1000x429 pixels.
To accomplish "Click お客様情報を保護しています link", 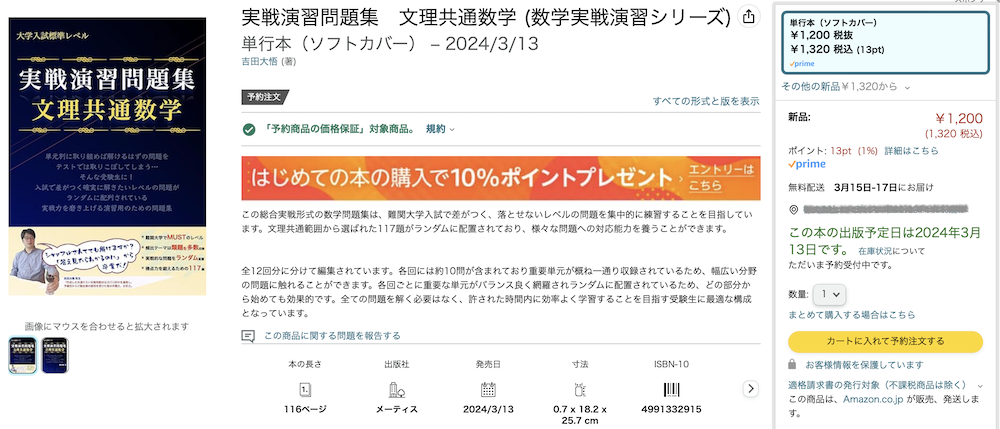I will click(864, 365).
